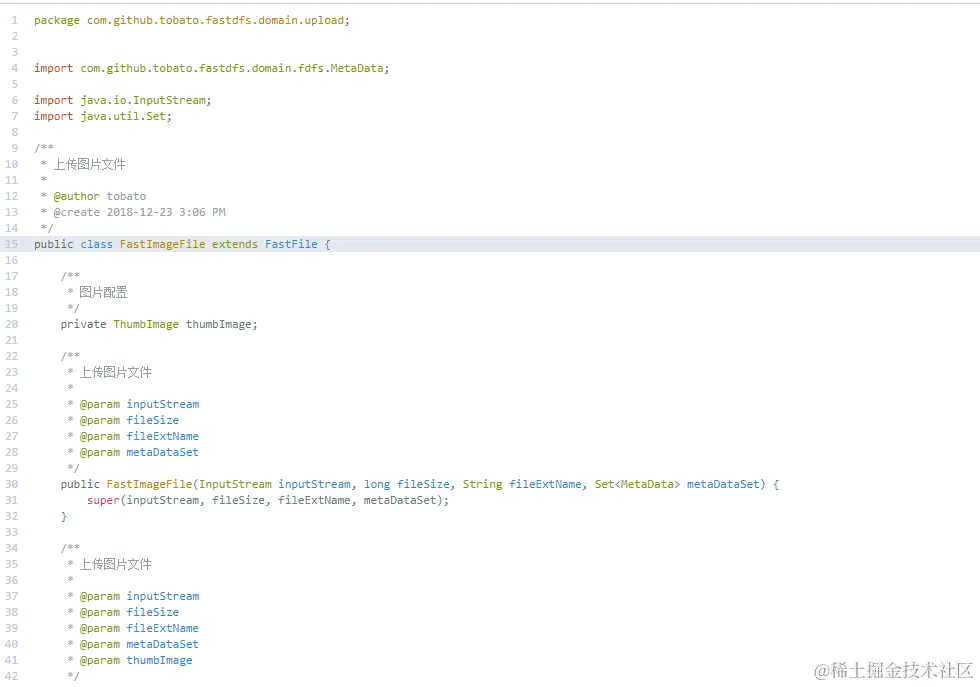This screenshot has width=980, height=687.
Task: Click the field name 'thumbImage;' on line 20
Action: click(x=221, y=324)
